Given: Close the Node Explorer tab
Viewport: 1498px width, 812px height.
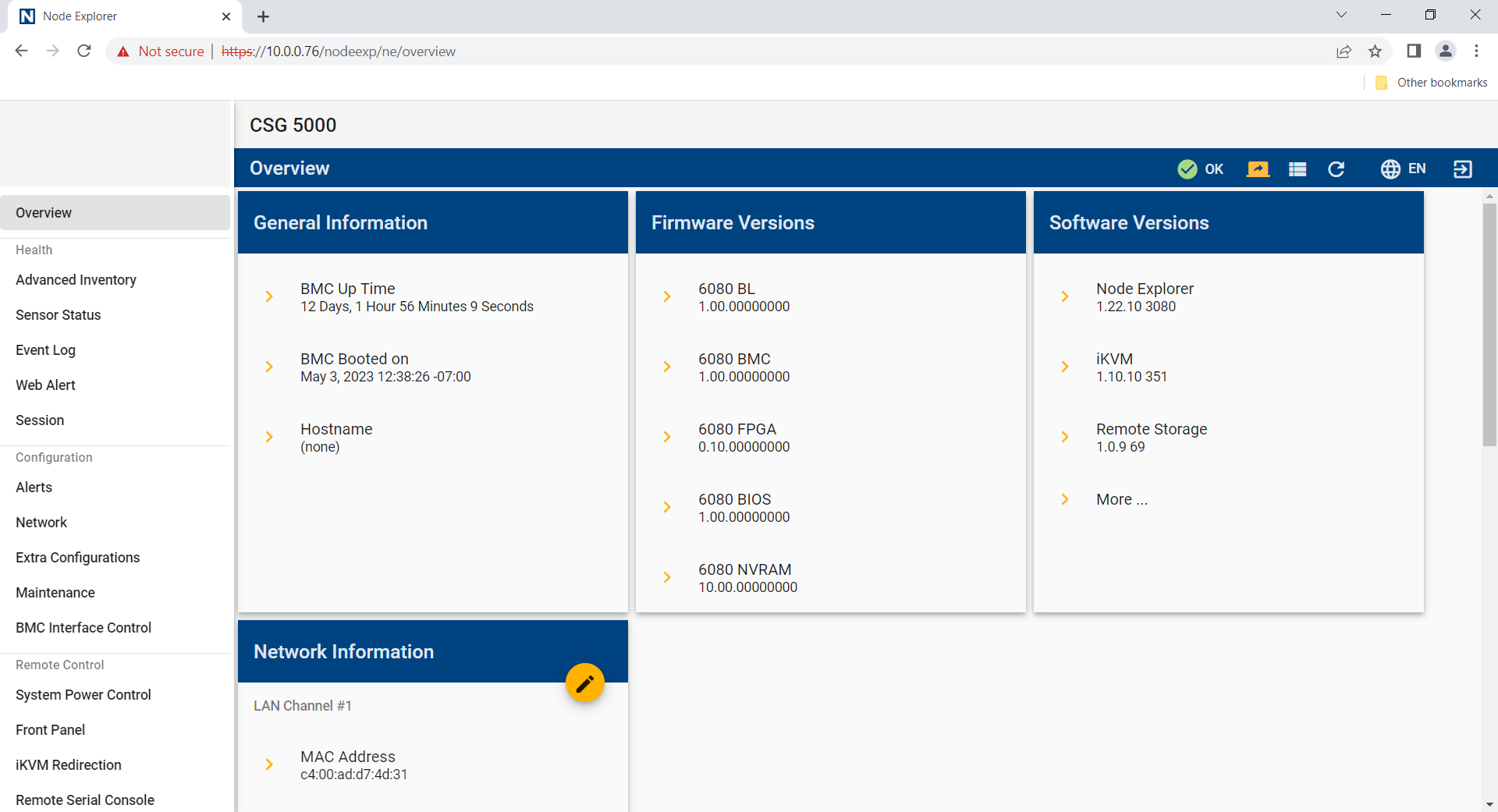Looking at the screenshot, I should coord(226,16).
